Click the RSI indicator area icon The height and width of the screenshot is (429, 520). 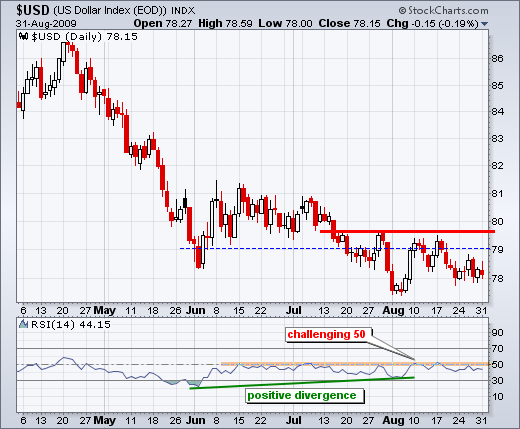pos(23,324)
